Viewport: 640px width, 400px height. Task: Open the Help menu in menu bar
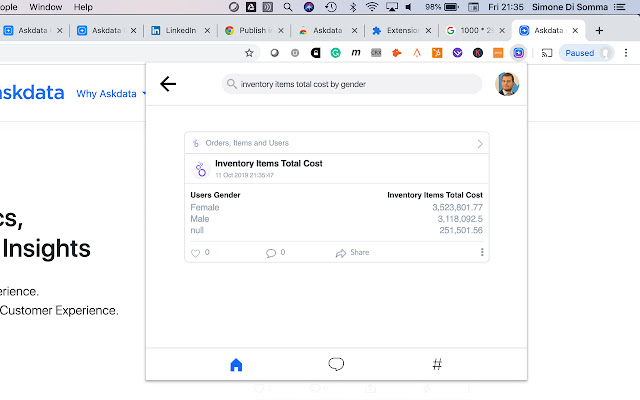[83, 7]
